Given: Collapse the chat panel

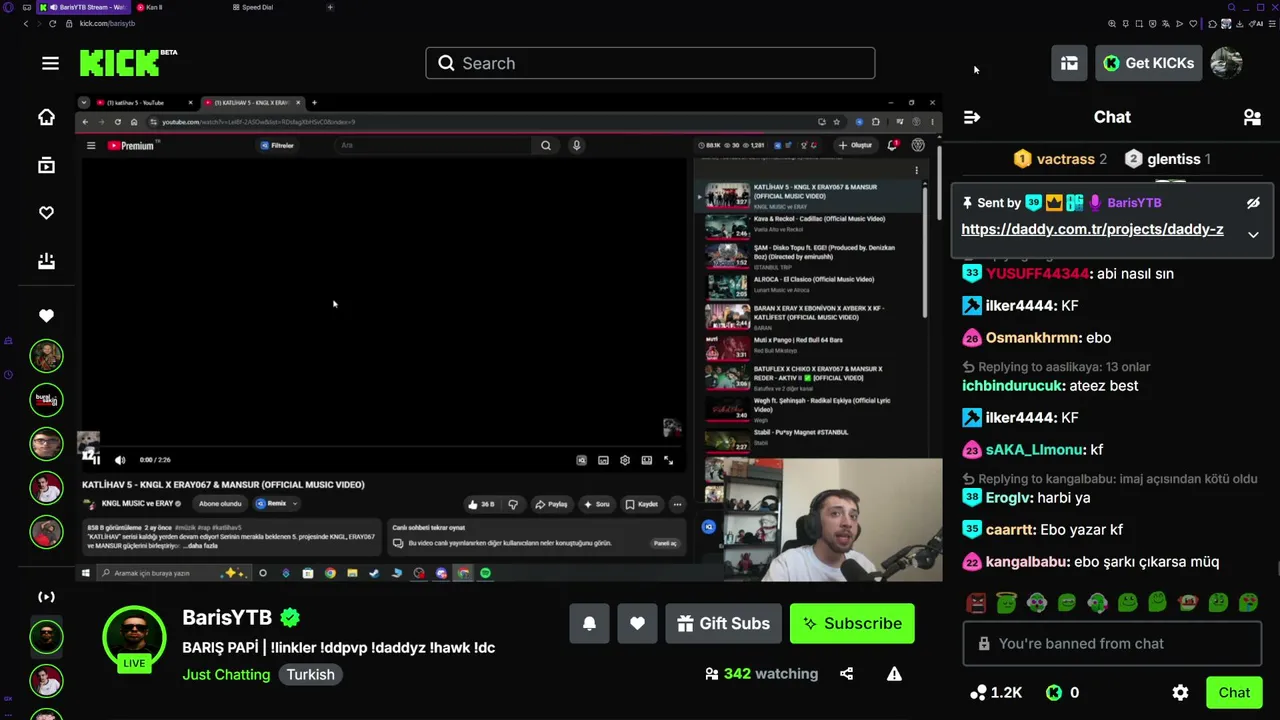Looking at the screenshot, I should click(971, 117).
